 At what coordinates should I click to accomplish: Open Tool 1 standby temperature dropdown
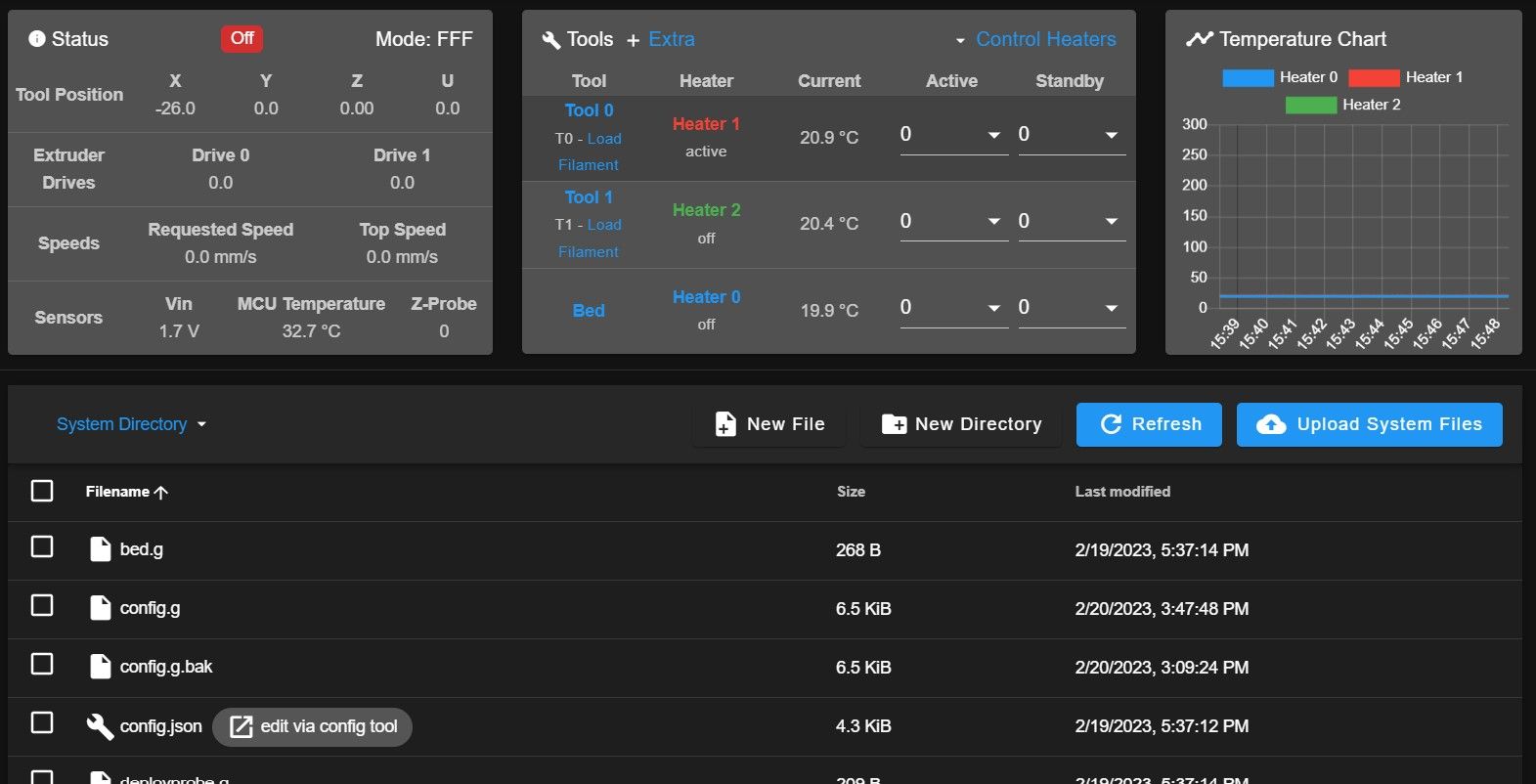[x=1112, y=222]
